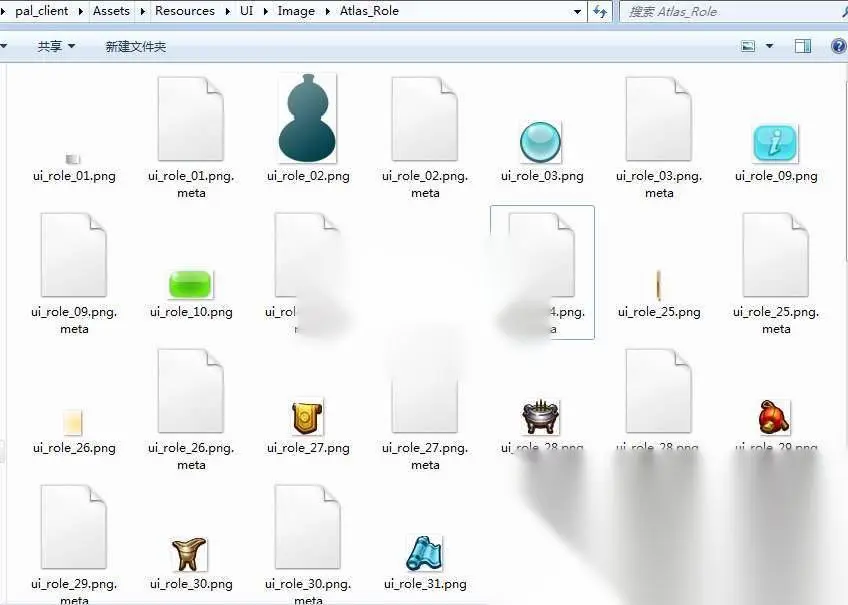
Task: Click the bronze goblet ui_role_30.png icon
Action: click(x=189, y=554)
